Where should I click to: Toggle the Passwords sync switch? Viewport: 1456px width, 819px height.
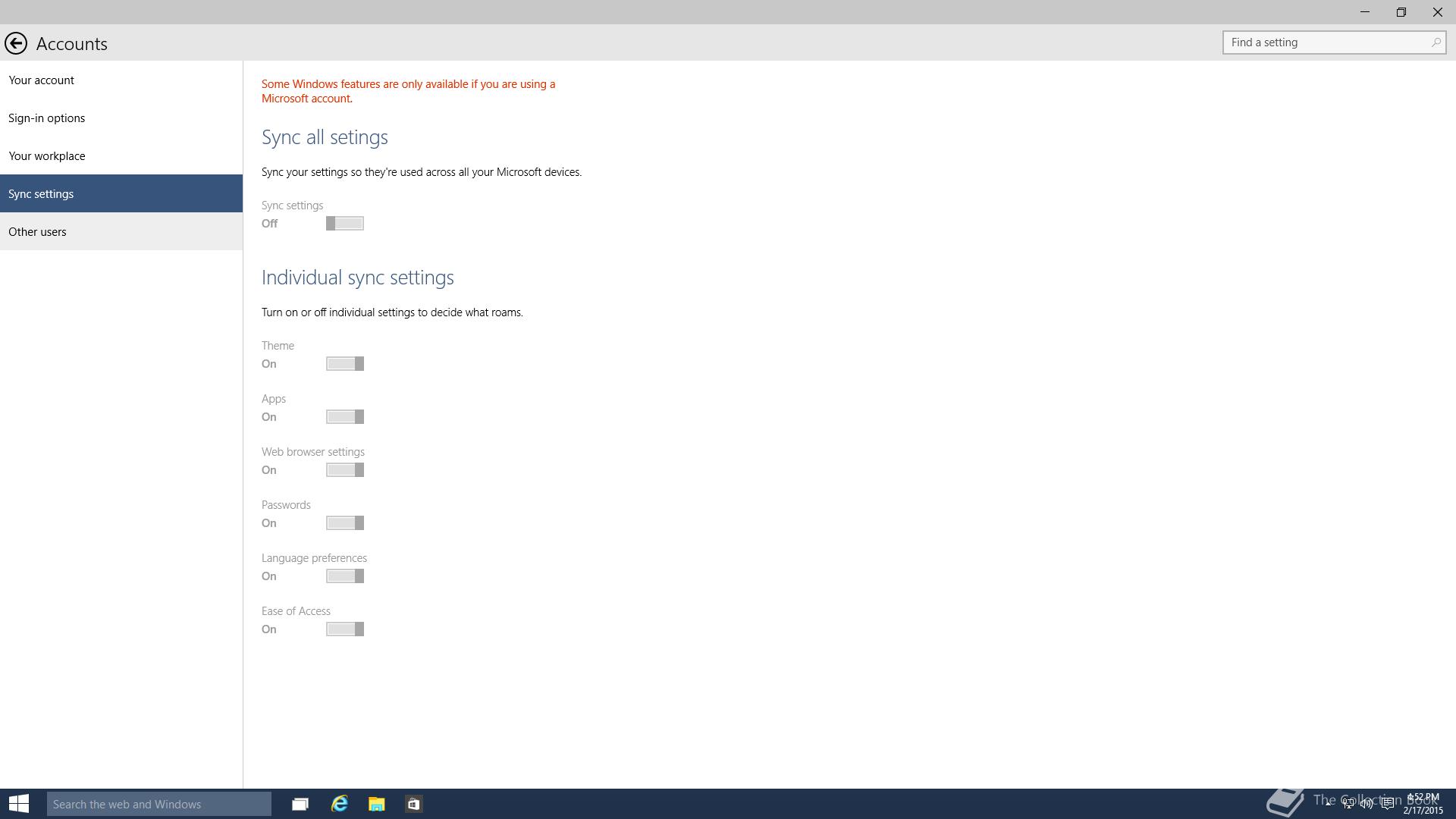[345, 523]
